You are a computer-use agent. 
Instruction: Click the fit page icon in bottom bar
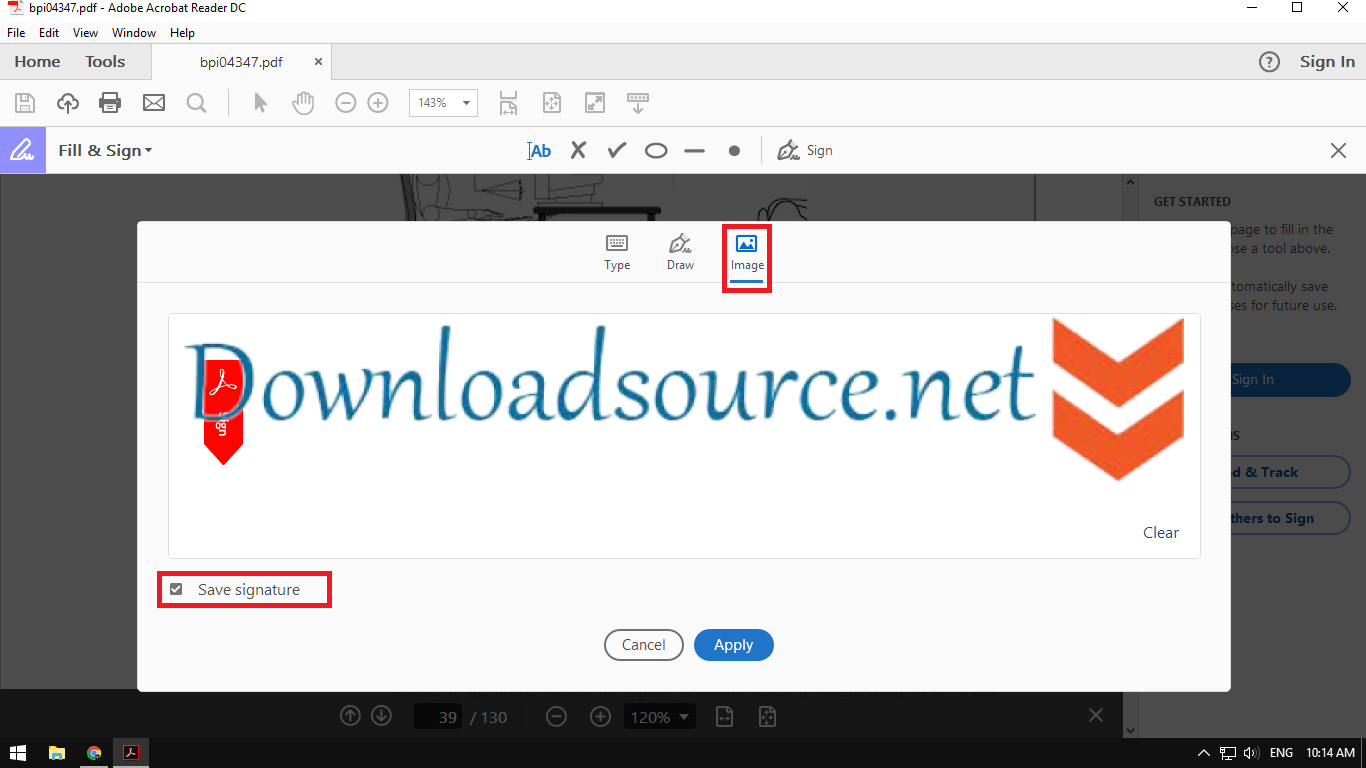724,717
